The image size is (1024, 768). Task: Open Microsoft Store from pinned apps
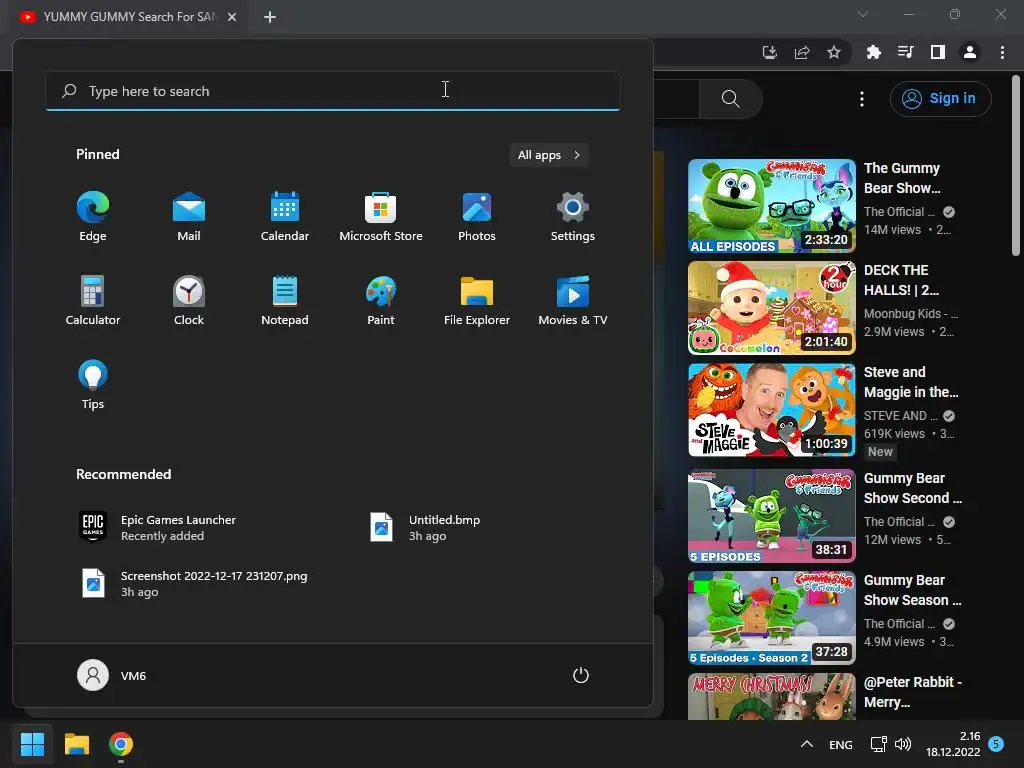(381, 217)
